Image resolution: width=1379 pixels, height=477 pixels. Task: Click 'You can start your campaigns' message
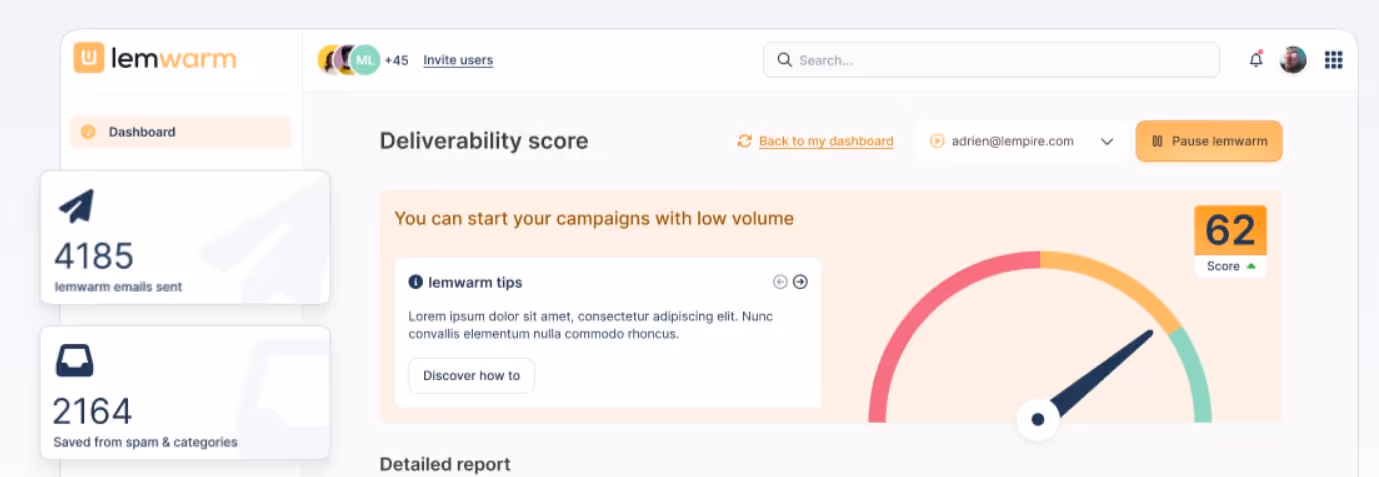[x=594, y=218]
